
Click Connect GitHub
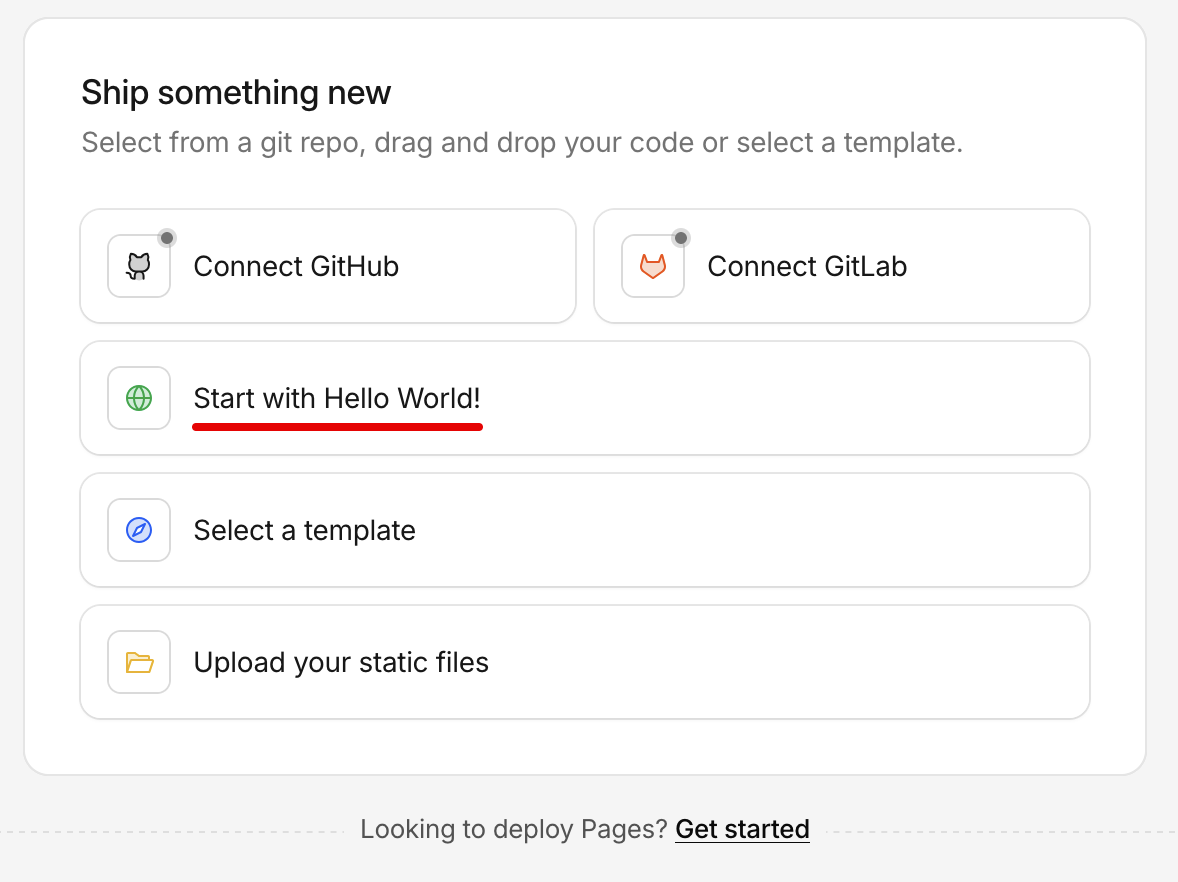296,266
